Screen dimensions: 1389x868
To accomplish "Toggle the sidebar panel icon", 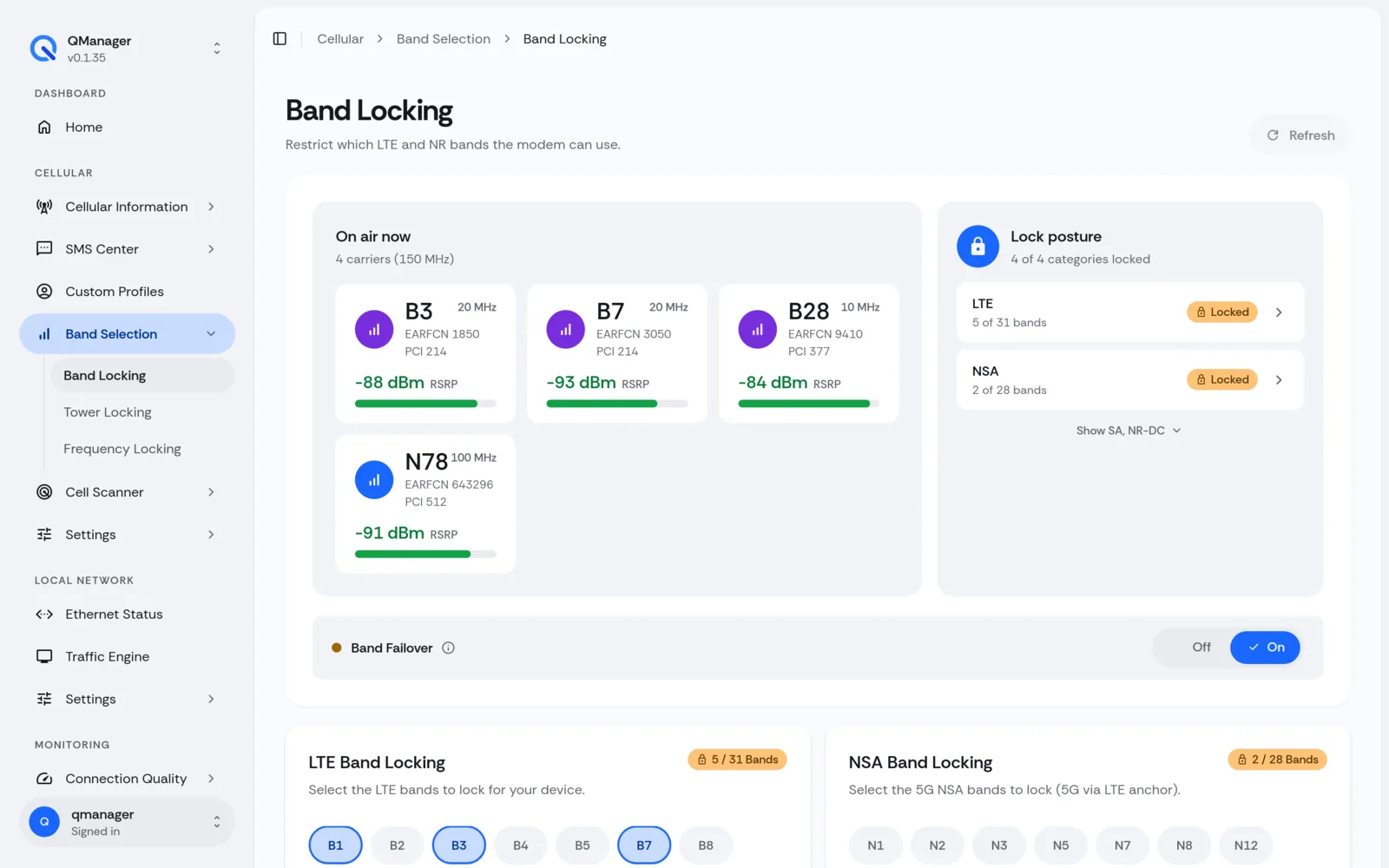I will coord(280,39).
